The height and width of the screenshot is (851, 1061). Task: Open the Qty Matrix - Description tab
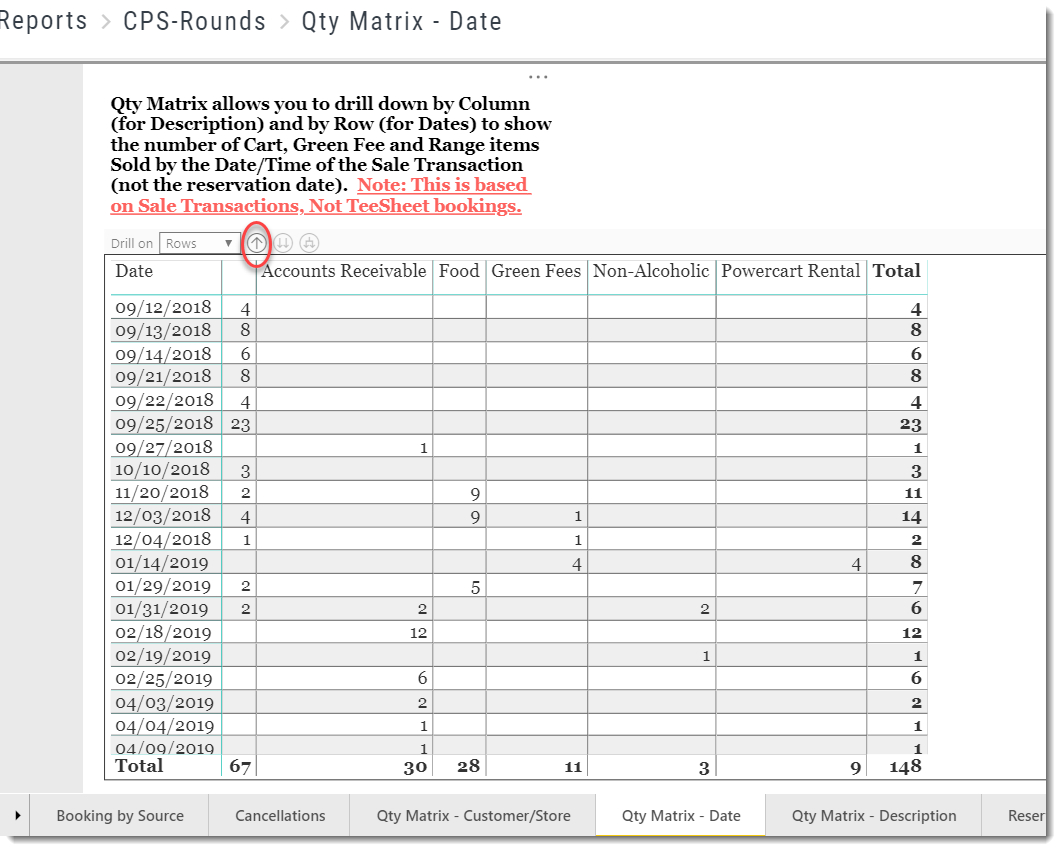pyautogui.click(x=873, y=815)
